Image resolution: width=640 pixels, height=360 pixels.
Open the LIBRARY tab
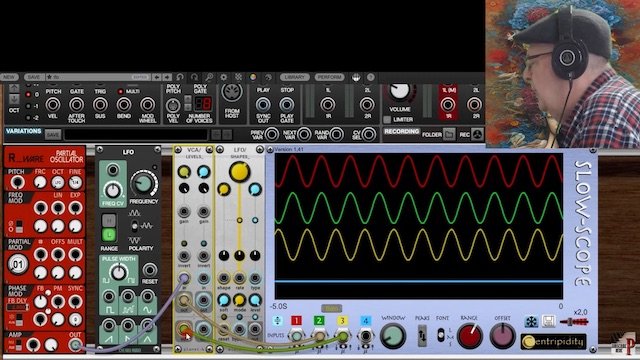[x=295, y=77]
